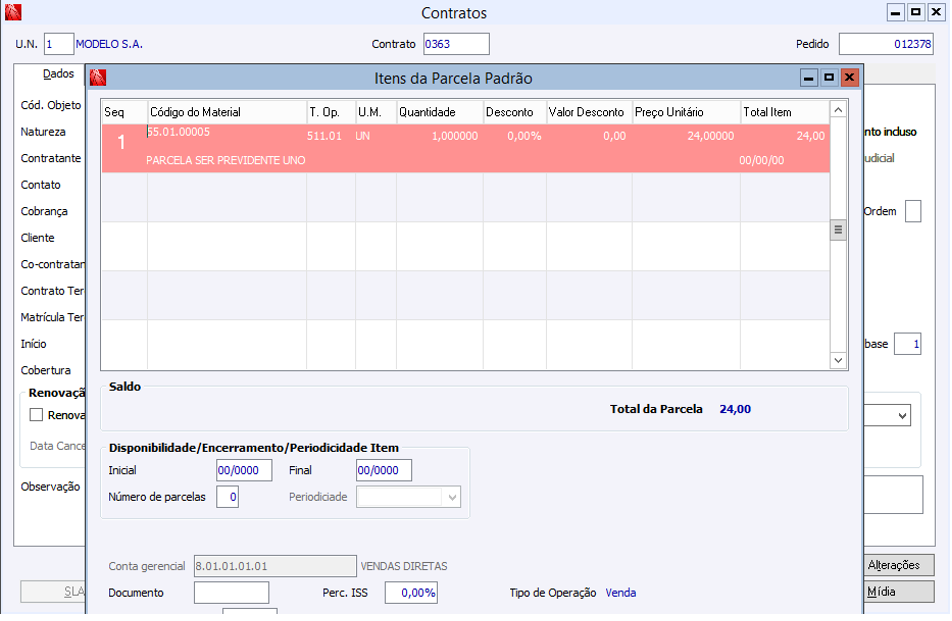Click the Final date field
The width and height of the screenshot is (952, 621).
coord(384,470)
